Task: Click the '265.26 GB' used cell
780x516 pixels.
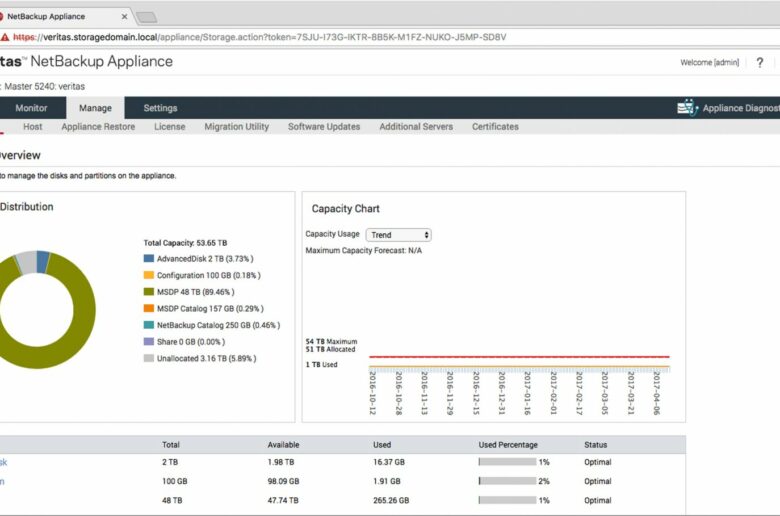Action: click(391, 501)
